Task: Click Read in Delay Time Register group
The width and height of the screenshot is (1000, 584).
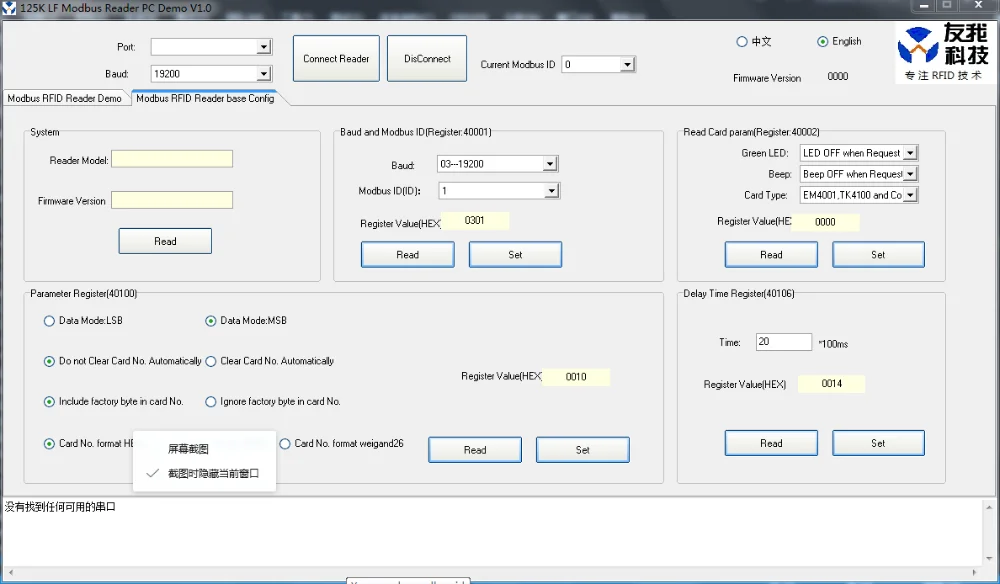Action: [771, 443]
